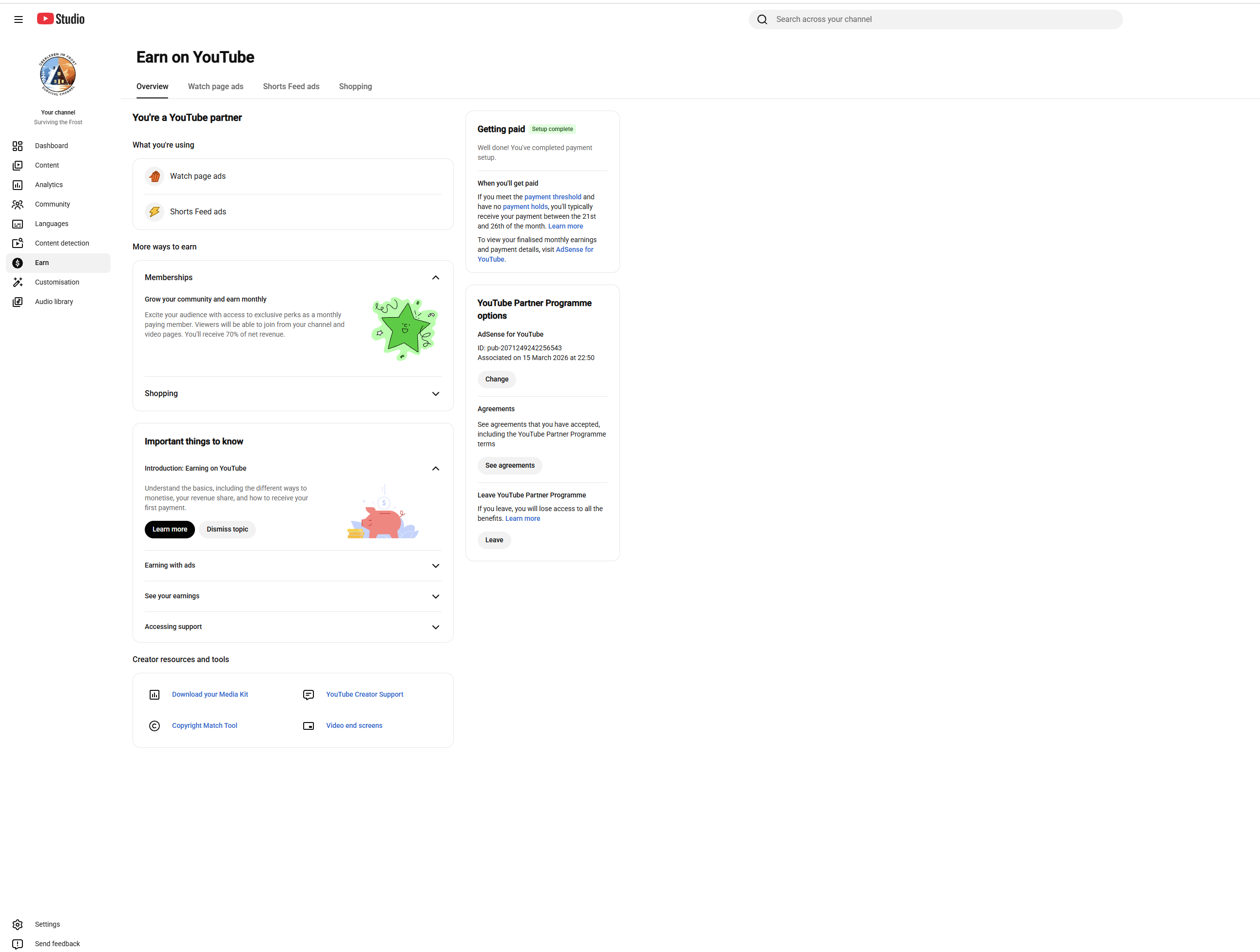Click the Copyright Match Tool icon
This screenshot has width=1260, height=952.
click(155, 725)
